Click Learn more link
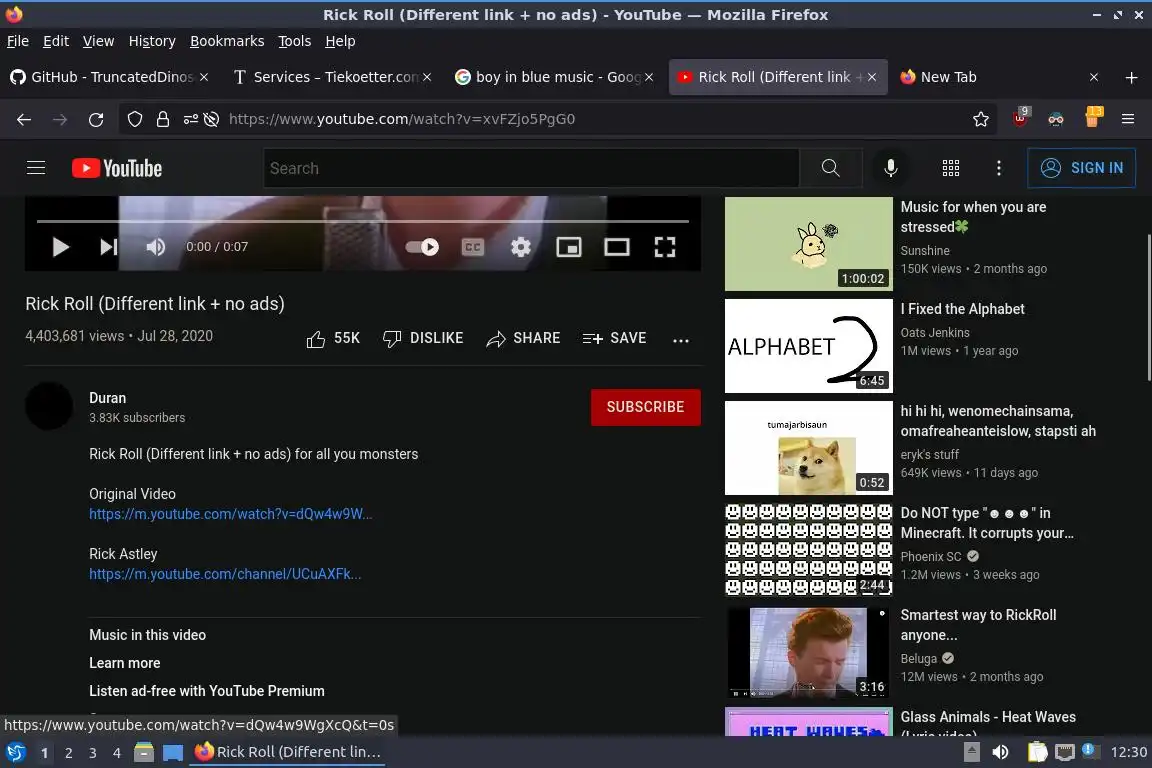Screen dimensions: 1152x768 [x=124, y=663]
